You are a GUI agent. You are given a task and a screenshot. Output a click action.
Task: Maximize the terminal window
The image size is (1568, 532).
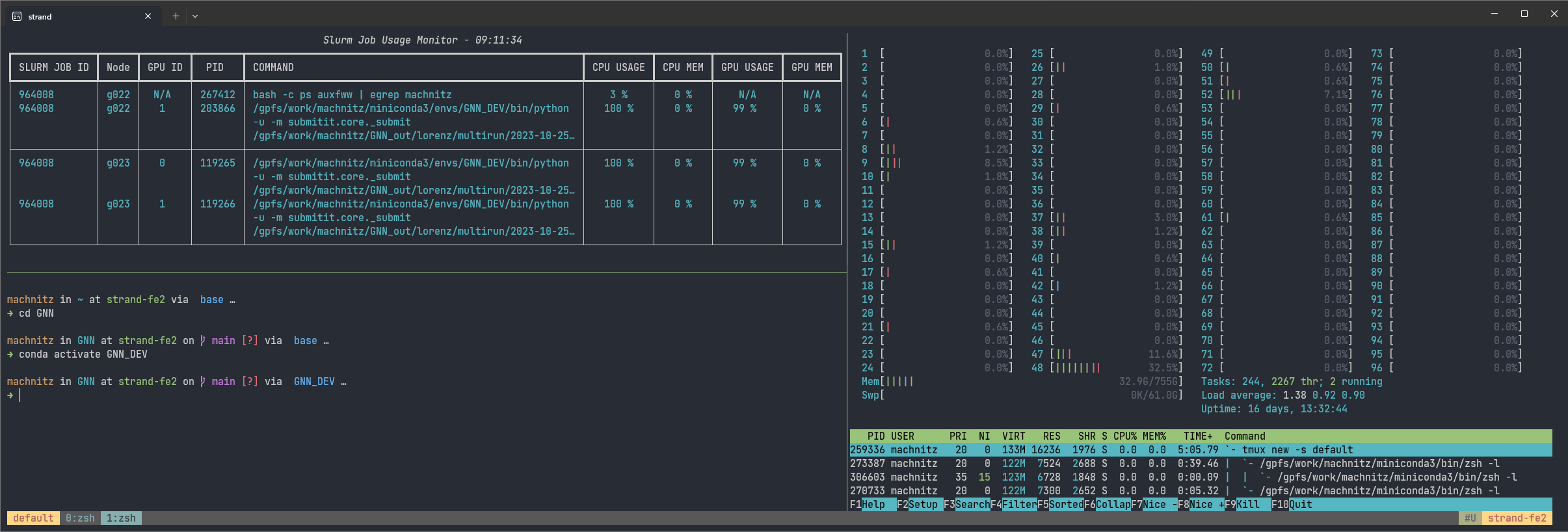pos(1524,14)
